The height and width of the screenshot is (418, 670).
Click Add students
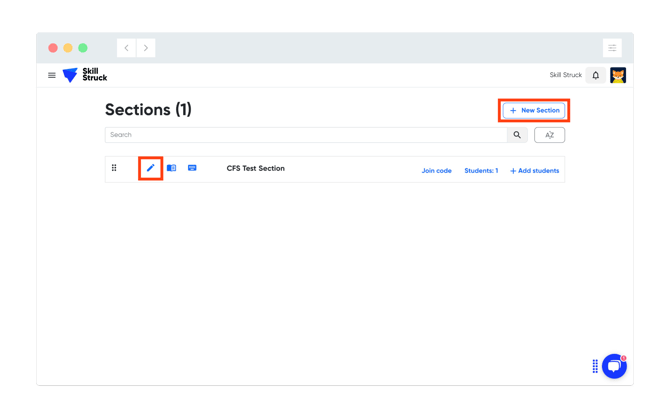(535, 171)
